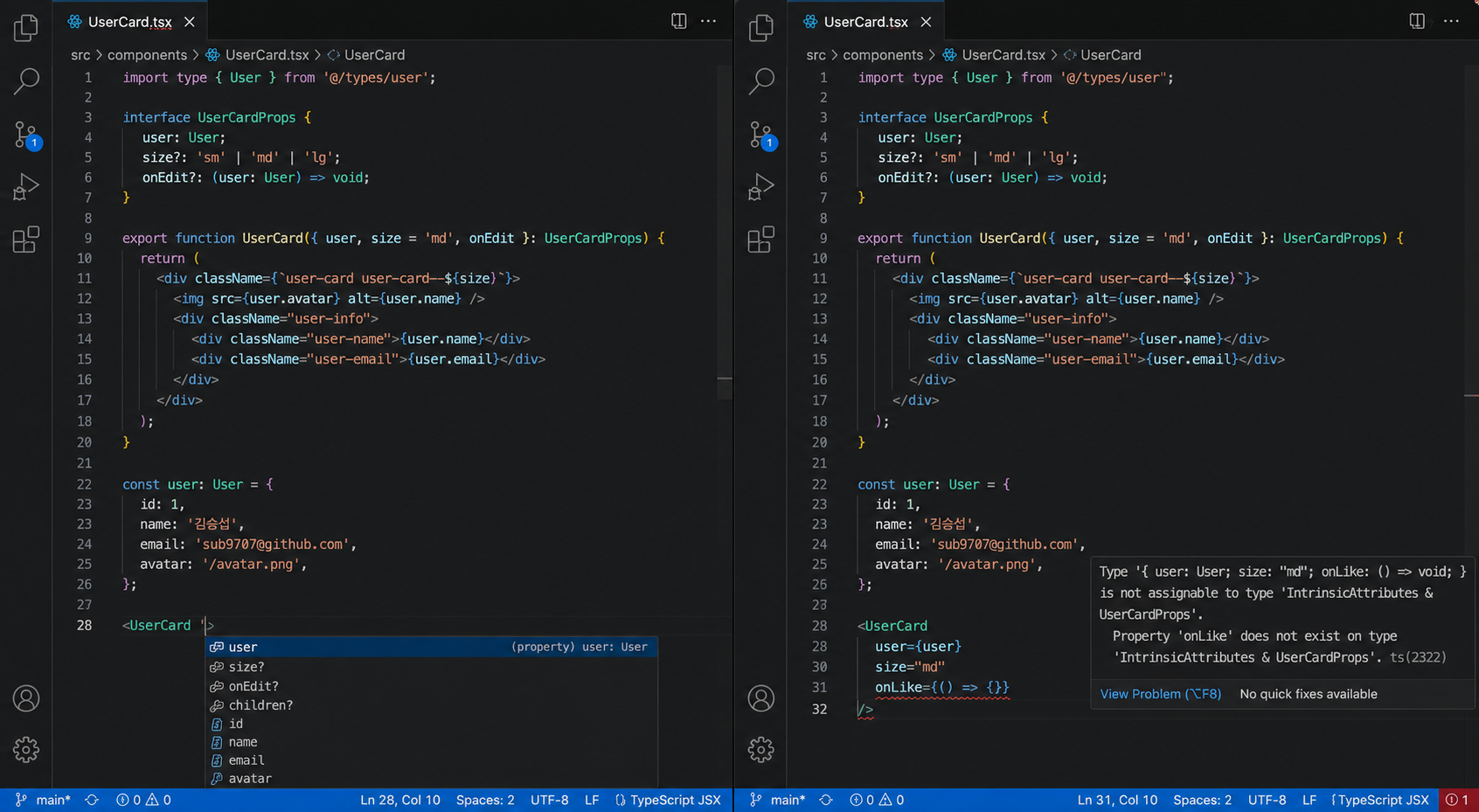Viewport: 1479px width, 812px height.
Task: Open Accounts menu in right window
Action: pos(761,698)
